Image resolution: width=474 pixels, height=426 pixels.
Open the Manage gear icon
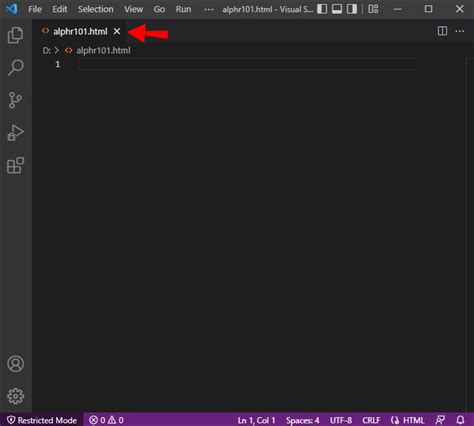point(15,396)
